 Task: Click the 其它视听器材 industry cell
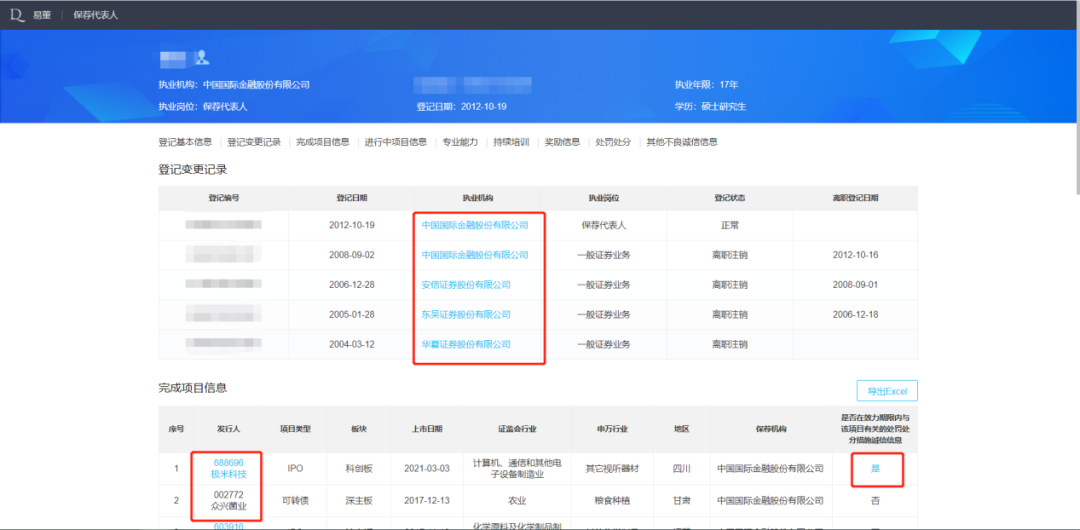pos(613,468)
